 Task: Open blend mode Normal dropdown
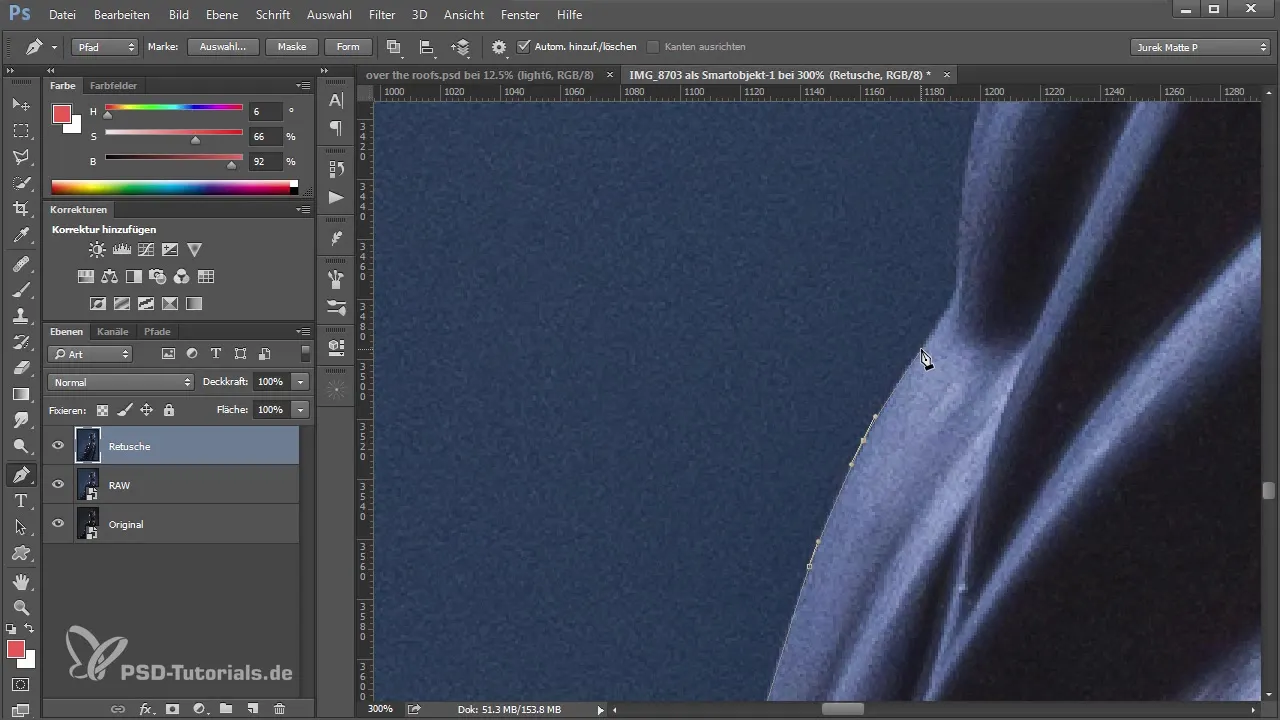pyautogui.click(x=120, y=382)
